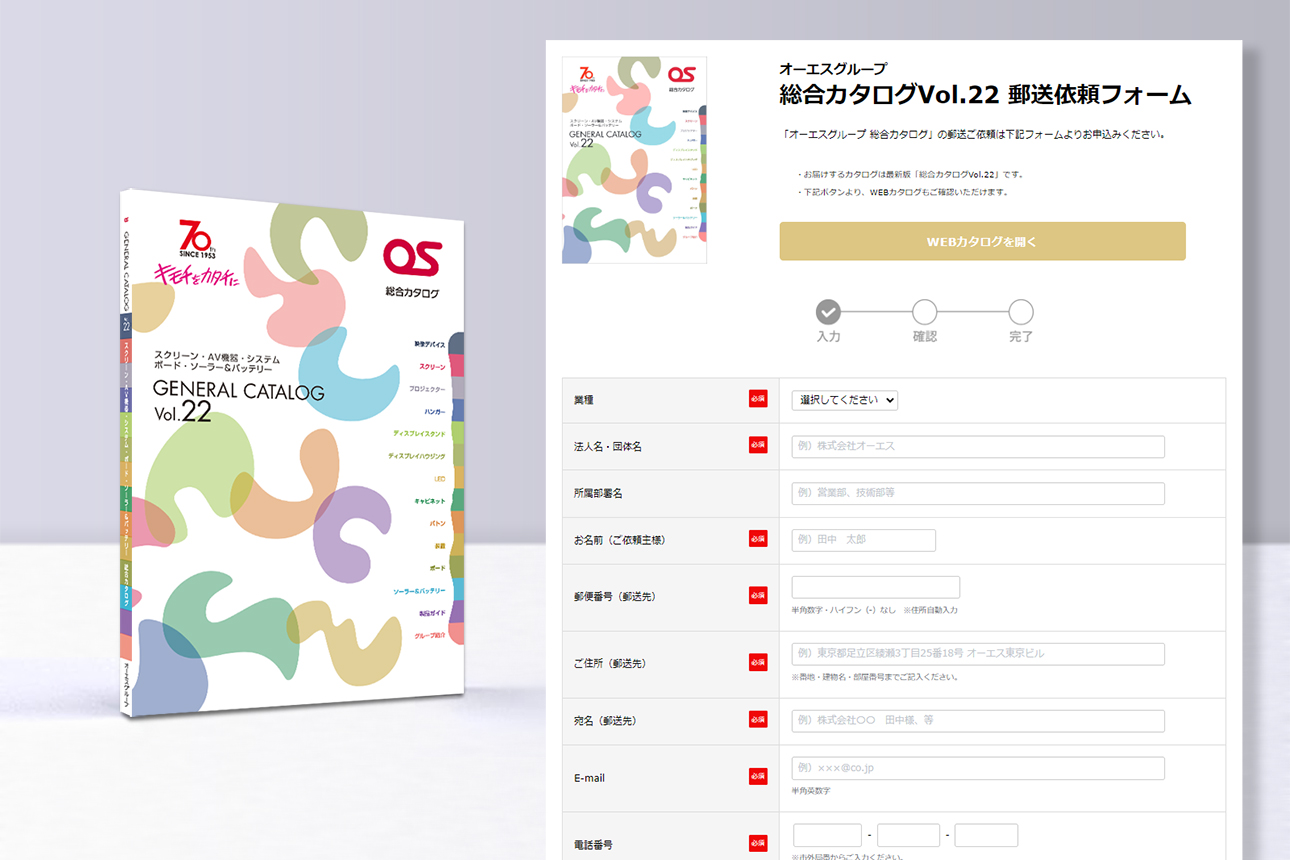
Task: Click the heading 総合カタログVol.22 郵送依頼フォーム
Action: click(x=985, y=95)
